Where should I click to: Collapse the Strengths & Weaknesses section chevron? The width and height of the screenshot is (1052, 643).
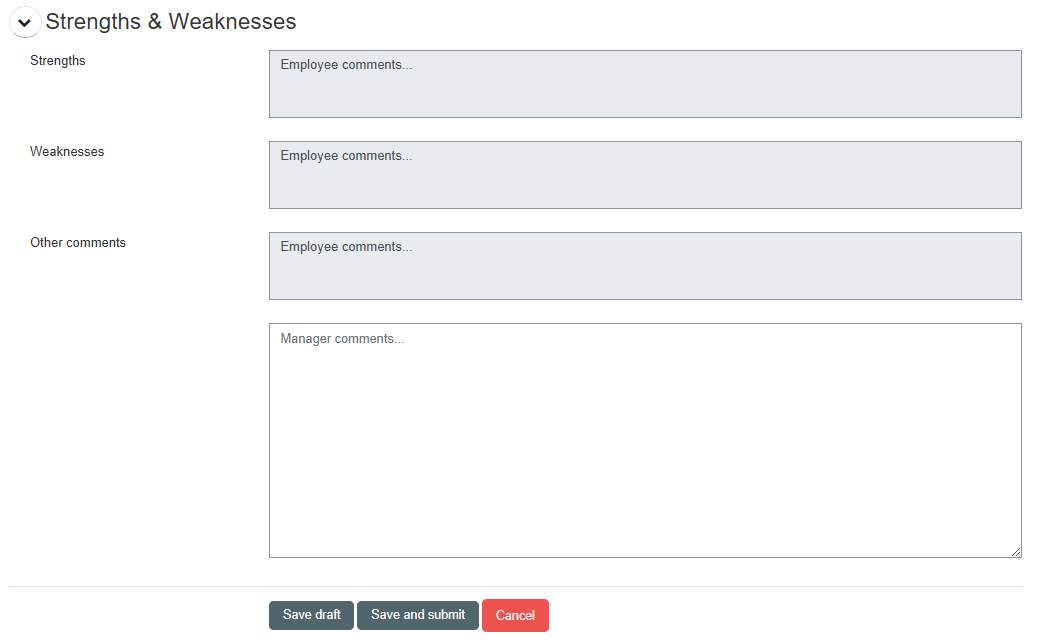point(25,22)
